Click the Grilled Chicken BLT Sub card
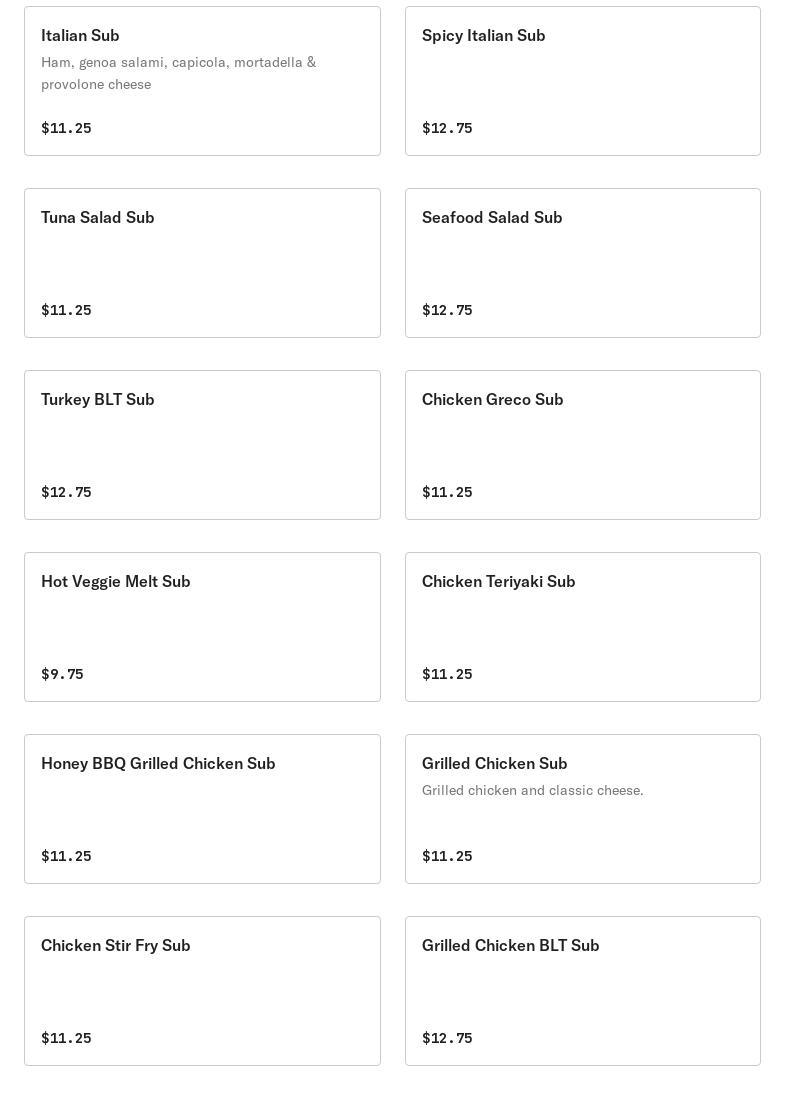This screenshot has width=785, height=1096. pyautogui.click(x=582, y=990)
